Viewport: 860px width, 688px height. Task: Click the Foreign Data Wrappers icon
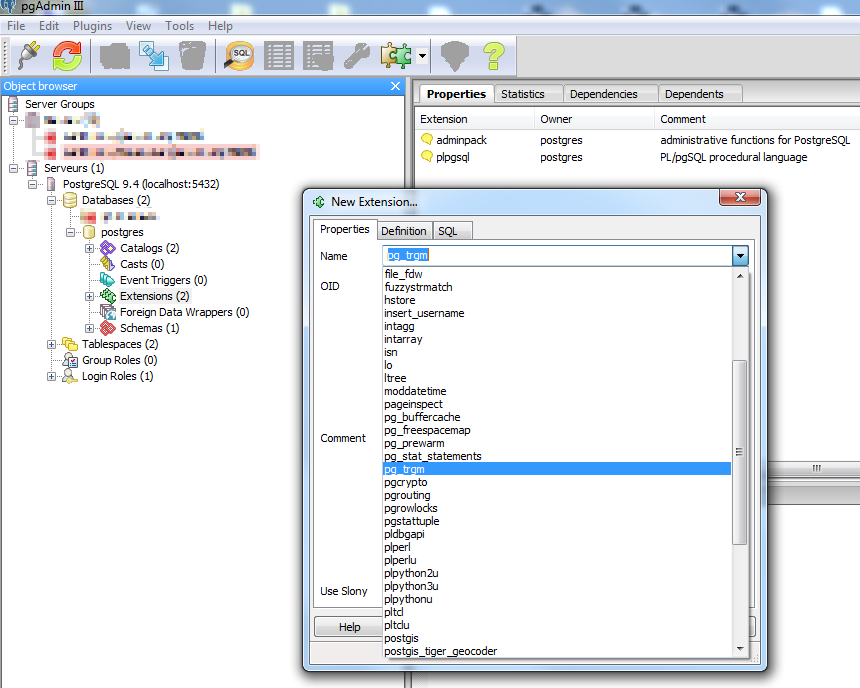108,312
